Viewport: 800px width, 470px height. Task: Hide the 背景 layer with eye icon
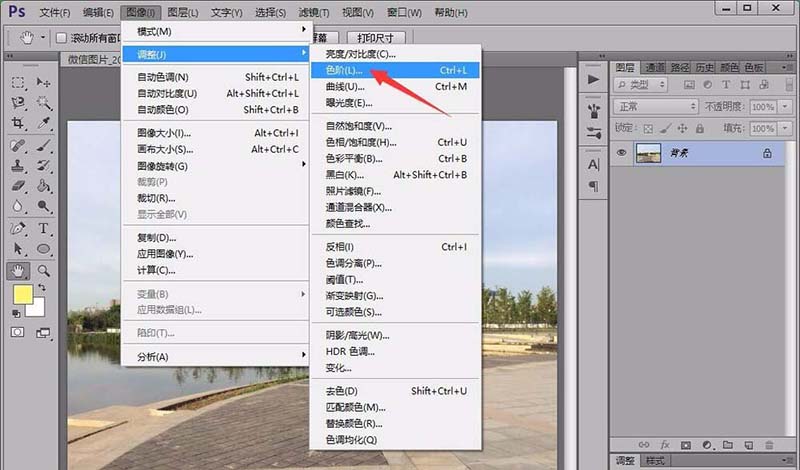pos(621,153)
